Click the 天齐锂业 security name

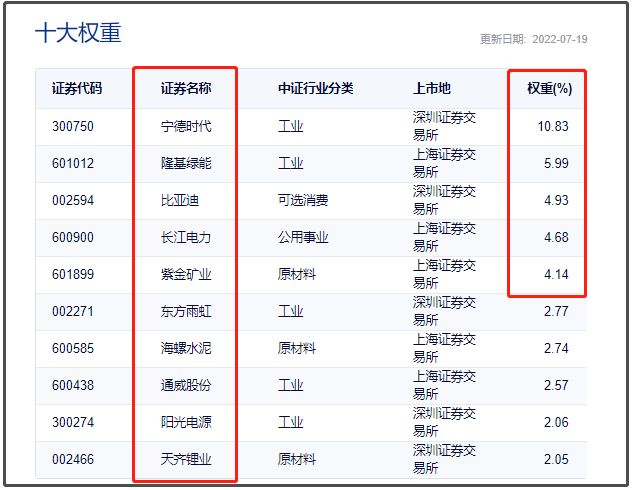coord(186,459)
